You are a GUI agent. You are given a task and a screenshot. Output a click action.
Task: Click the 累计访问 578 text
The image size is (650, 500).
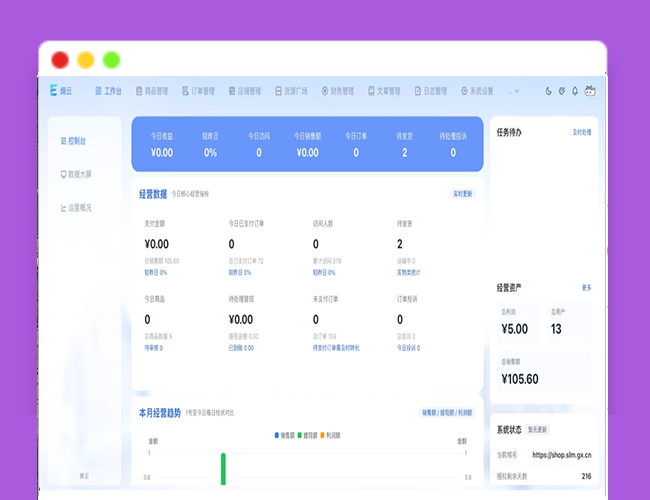[x=327, y=261]
